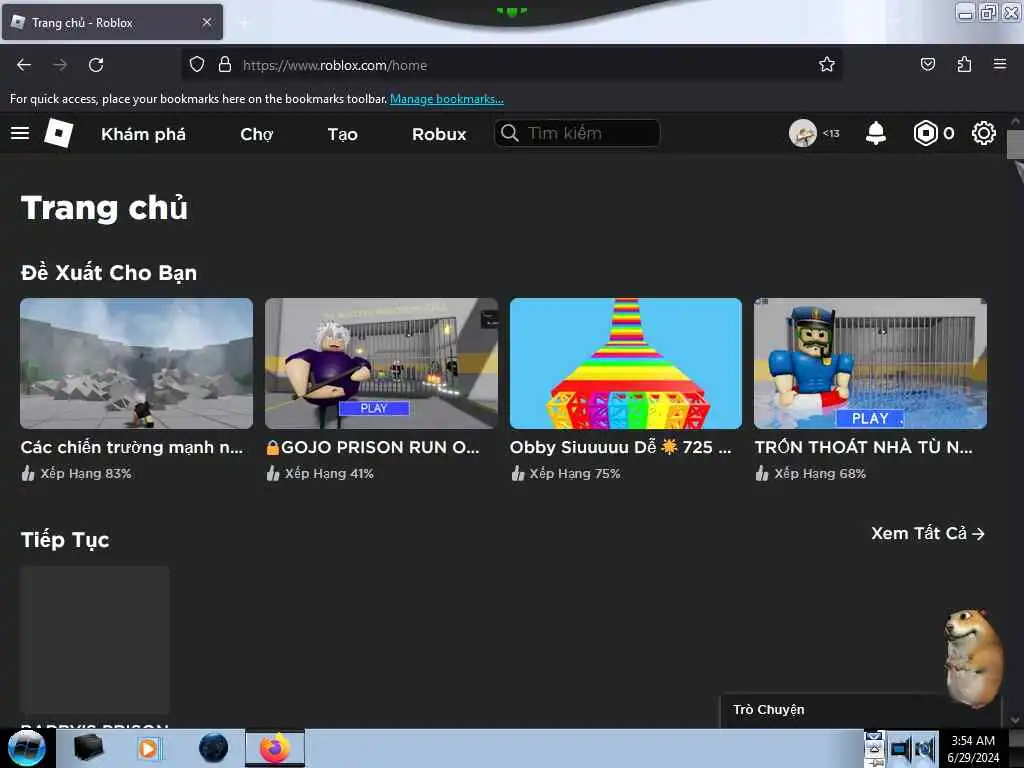Open GOJO PRISON RUN game thumbnail
Image resolution: width=1024 pixels, height=768 pixels.
click(381, 363)
